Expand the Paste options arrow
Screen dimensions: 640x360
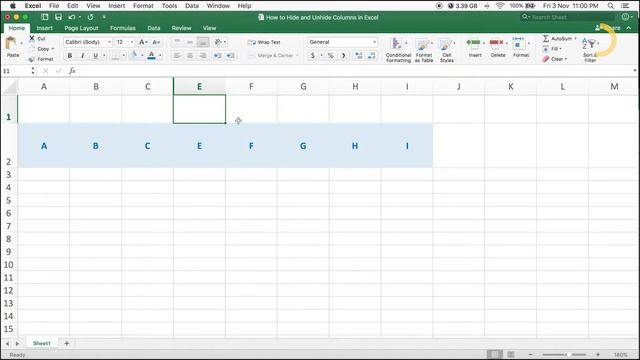[x=21, y=43]
